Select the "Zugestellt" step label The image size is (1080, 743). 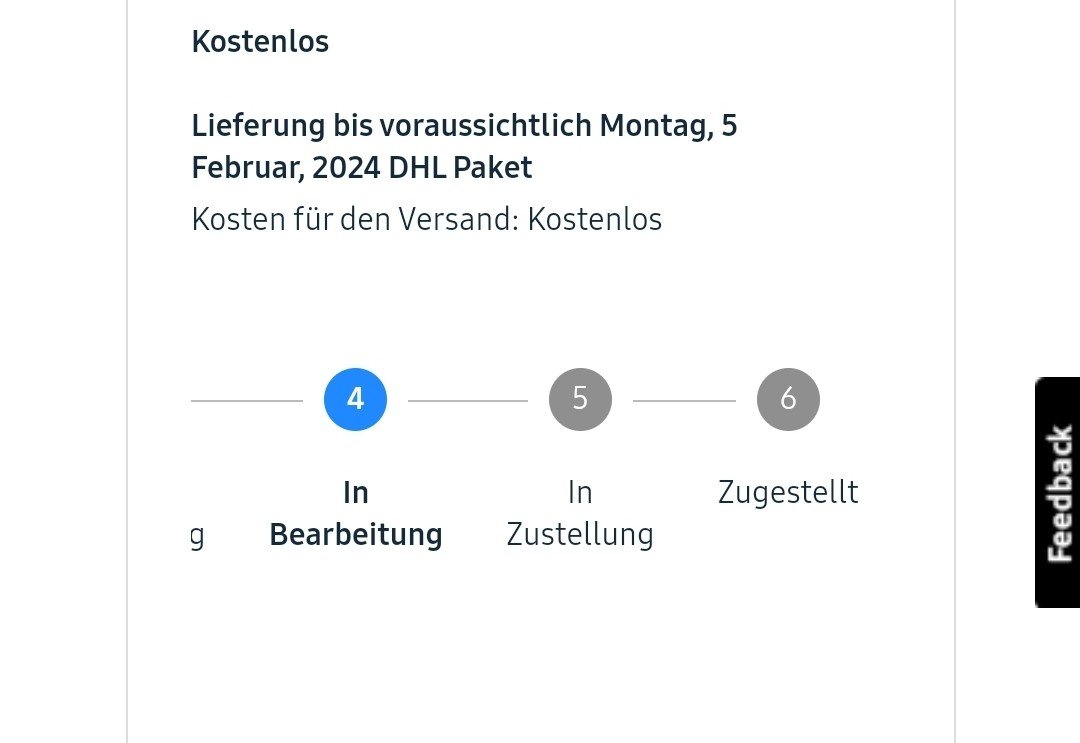[788, 493]
